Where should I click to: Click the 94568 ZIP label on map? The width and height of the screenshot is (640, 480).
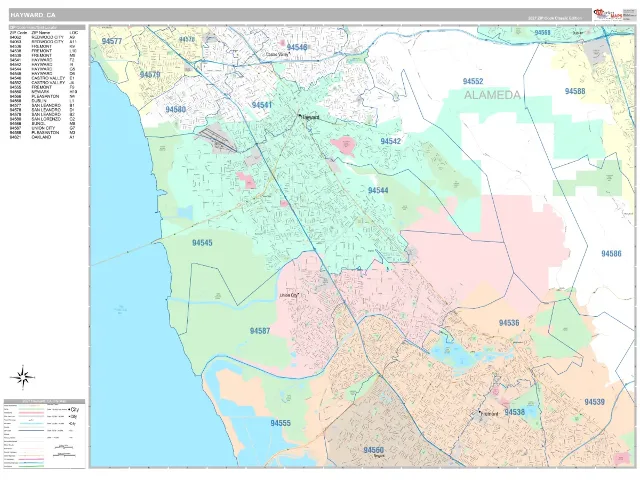click(542, 33)
